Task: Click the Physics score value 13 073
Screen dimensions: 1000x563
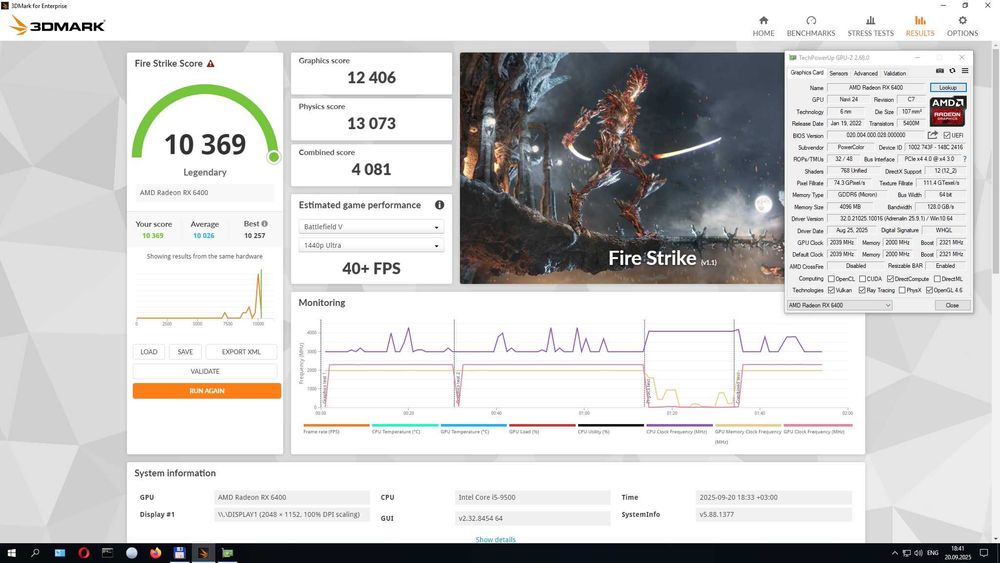Action: pyautogui.click(x=371, y=124)
